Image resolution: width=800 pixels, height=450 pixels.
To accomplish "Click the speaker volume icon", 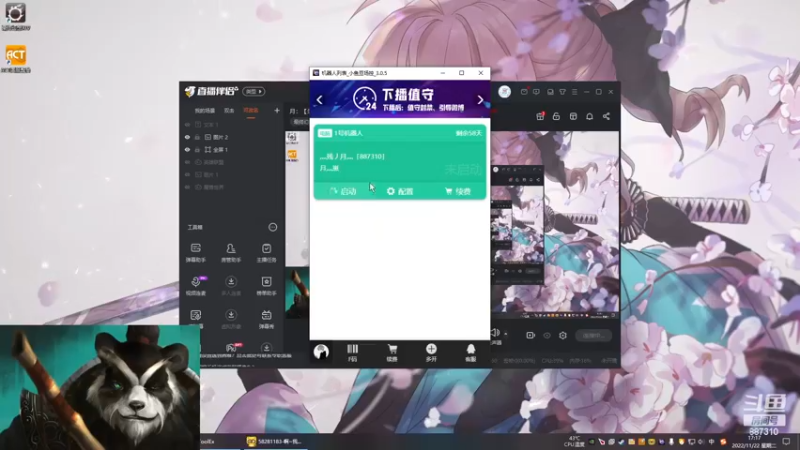I will [x=495, y=333].
